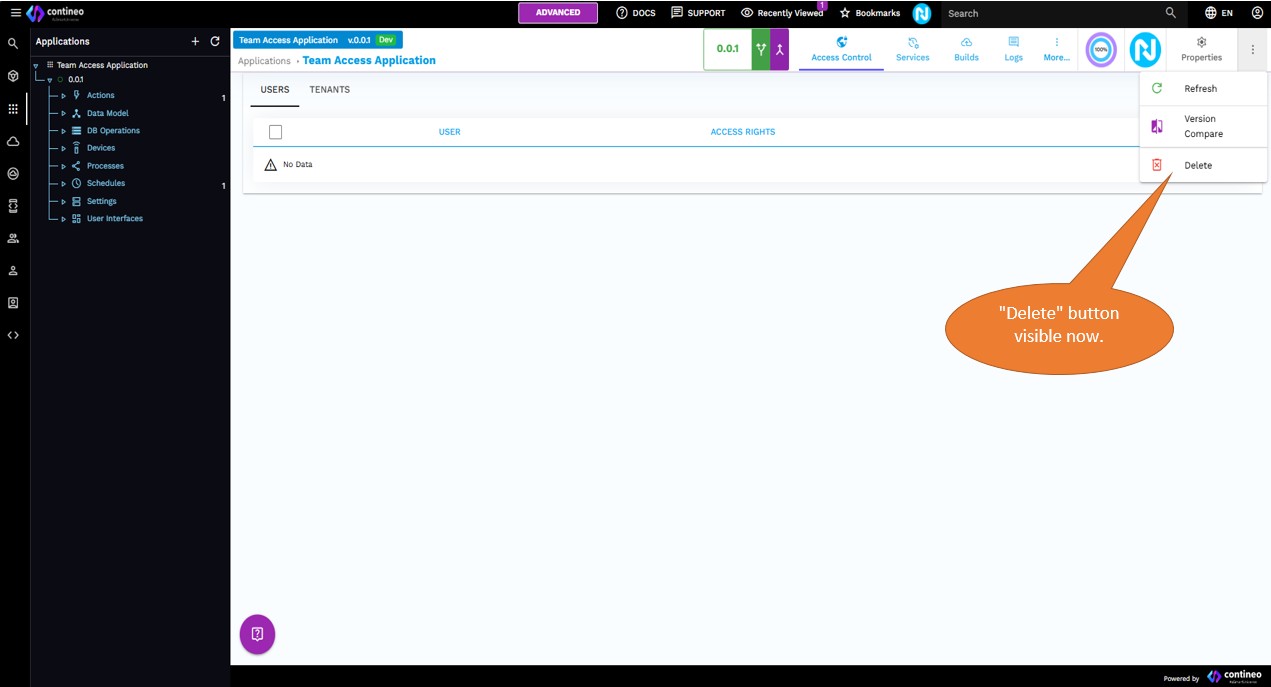Open the Builds cloud icon

966,49
